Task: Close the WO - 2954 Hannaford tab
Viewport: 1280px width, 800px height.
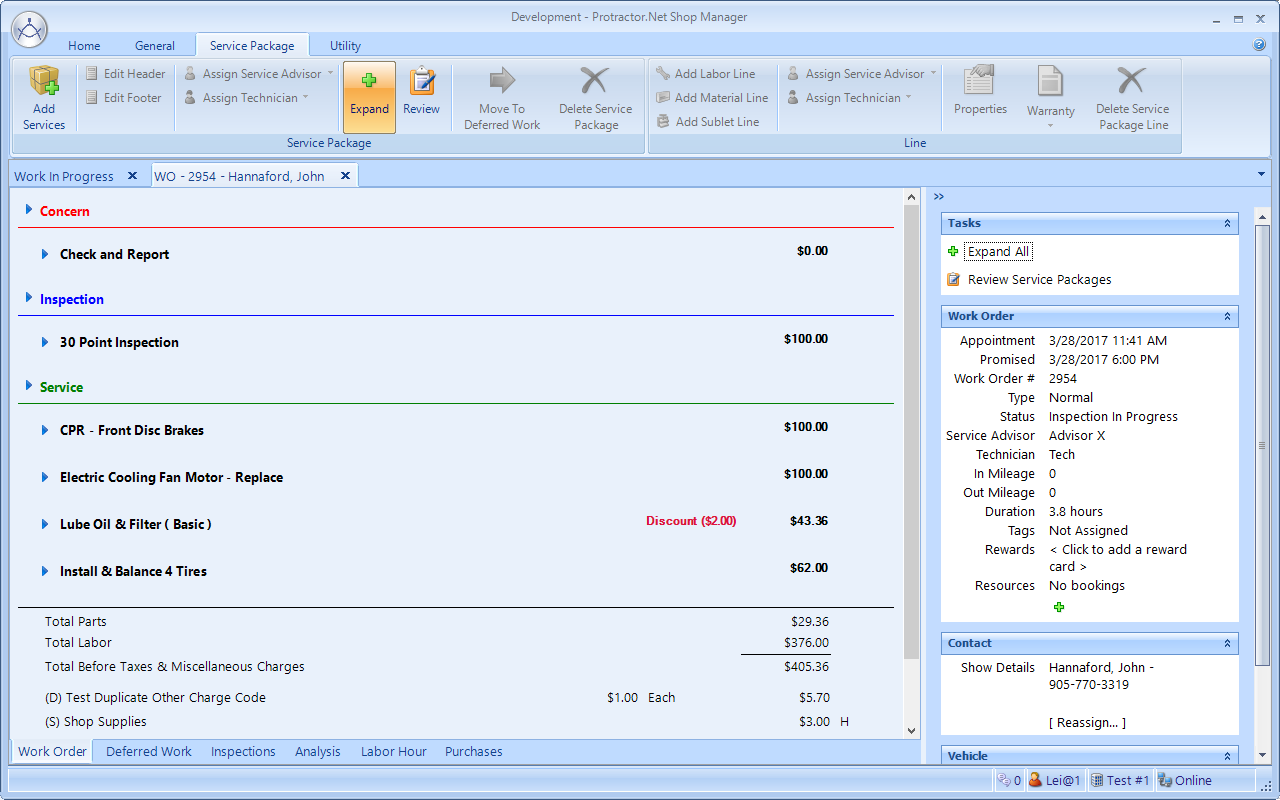Action: (345, 176)
